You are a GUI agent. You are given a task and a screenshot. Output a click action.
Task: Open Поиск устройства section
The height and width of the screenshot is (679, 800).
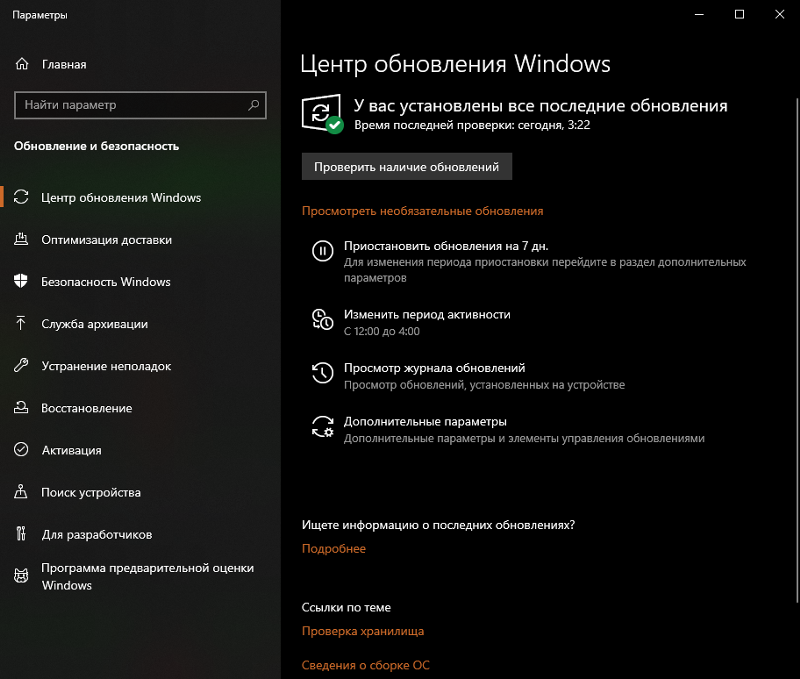[91, 492]
